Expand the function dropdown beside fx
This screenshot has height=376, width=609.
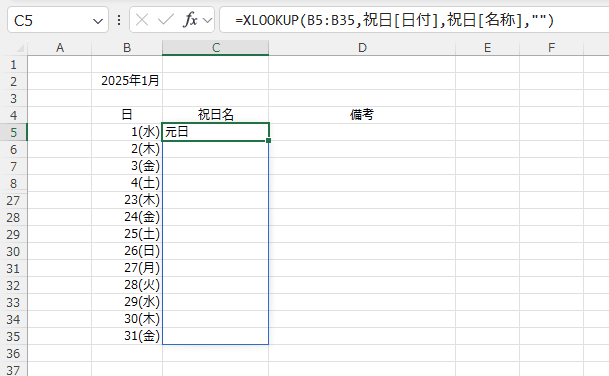pos(207,20)
